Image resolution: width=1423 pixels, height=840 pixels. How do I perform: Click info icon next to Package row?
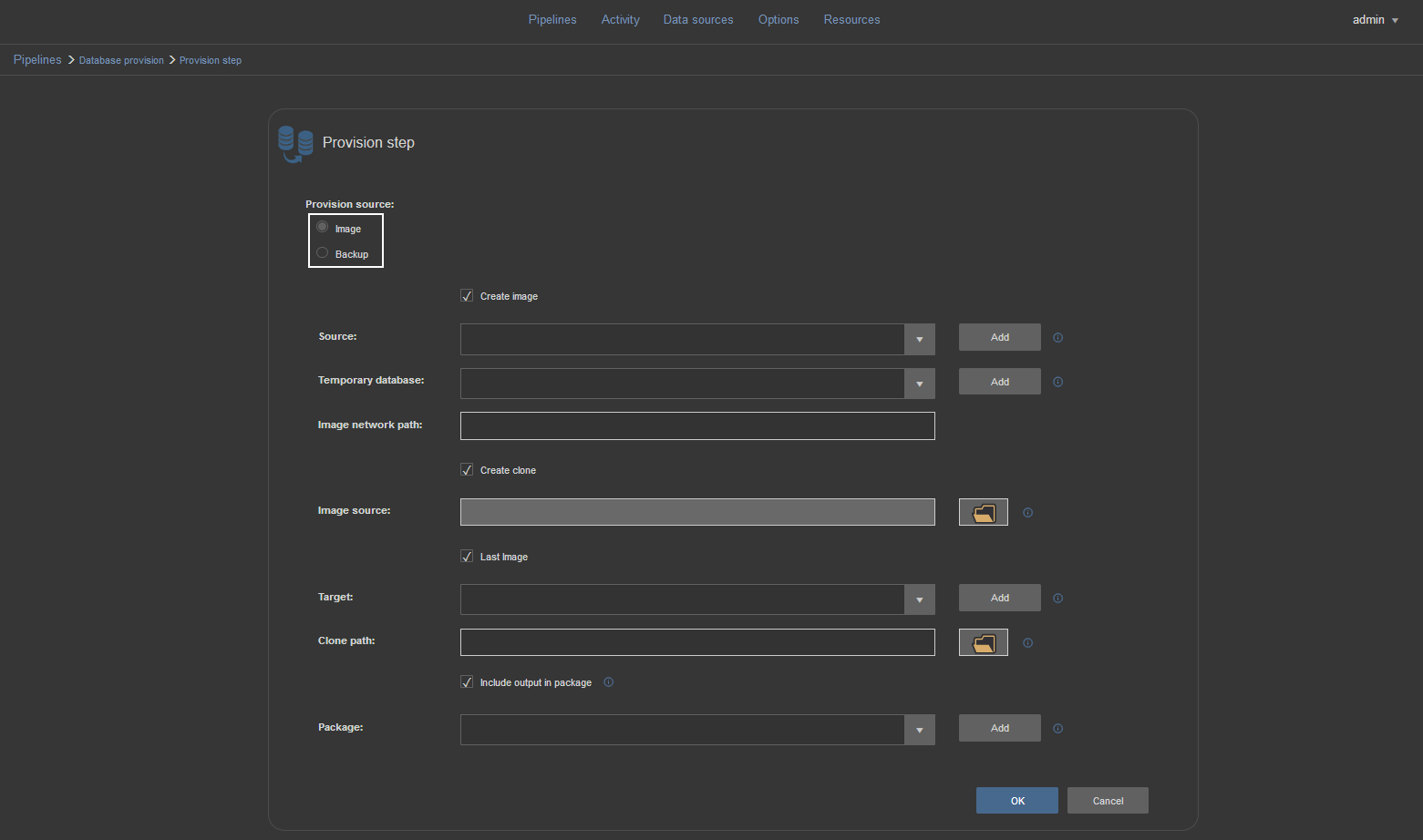[x=1057, y=729]
